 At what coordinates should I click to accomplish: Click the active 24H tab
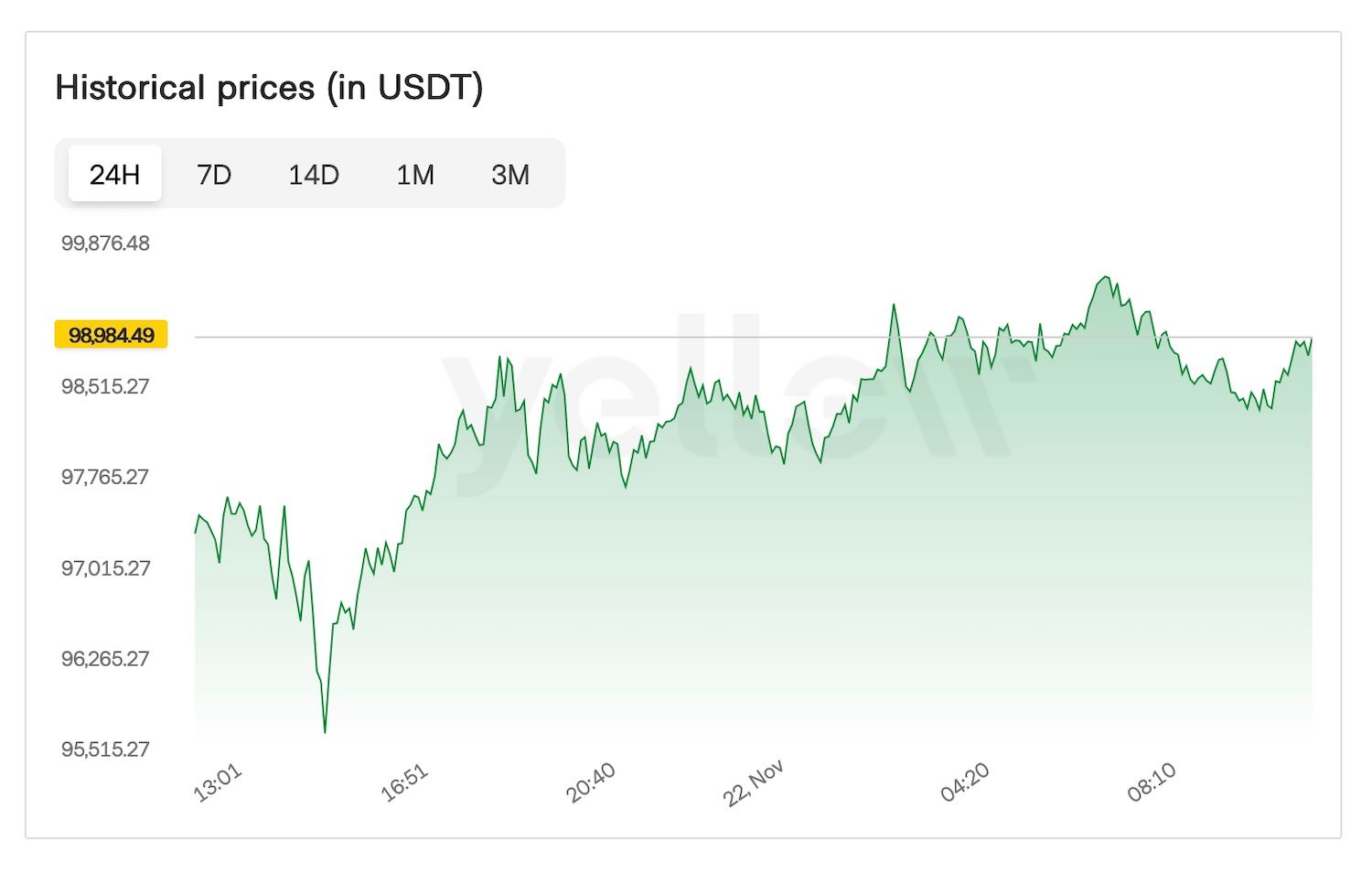[x=114, y=173]
